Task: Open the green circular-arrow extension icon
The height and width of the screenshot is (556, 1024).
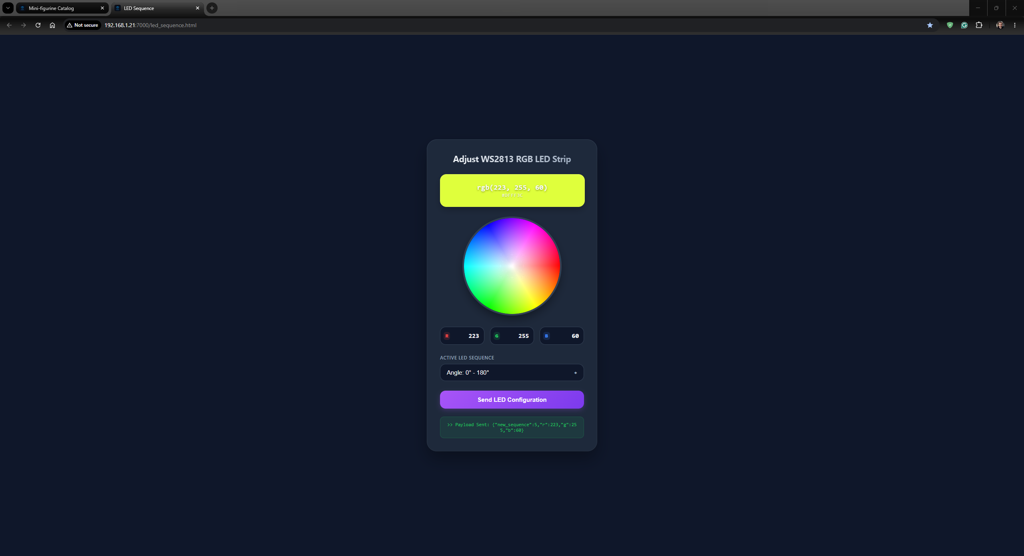Action: (964, 25)
